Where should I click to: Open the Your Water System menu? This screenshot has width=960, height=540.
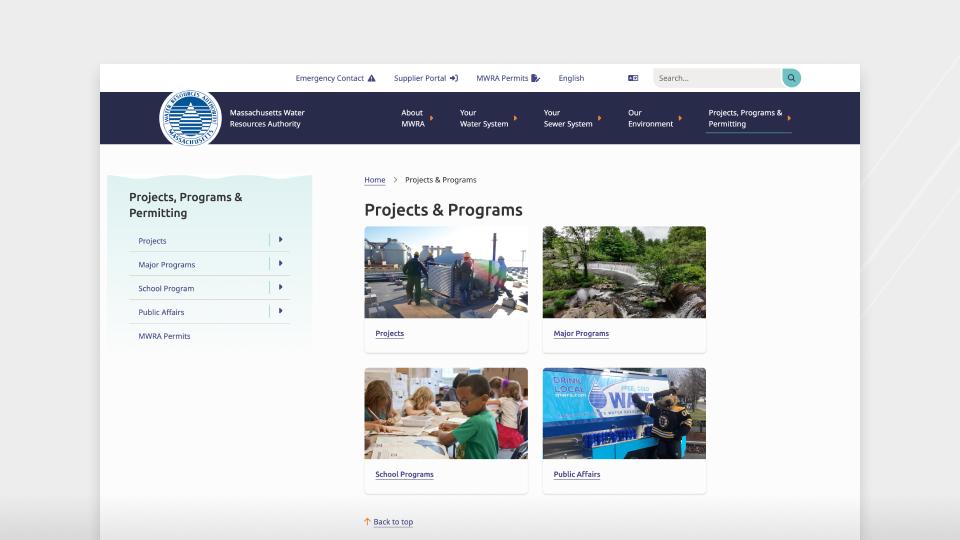click(484, 119)
